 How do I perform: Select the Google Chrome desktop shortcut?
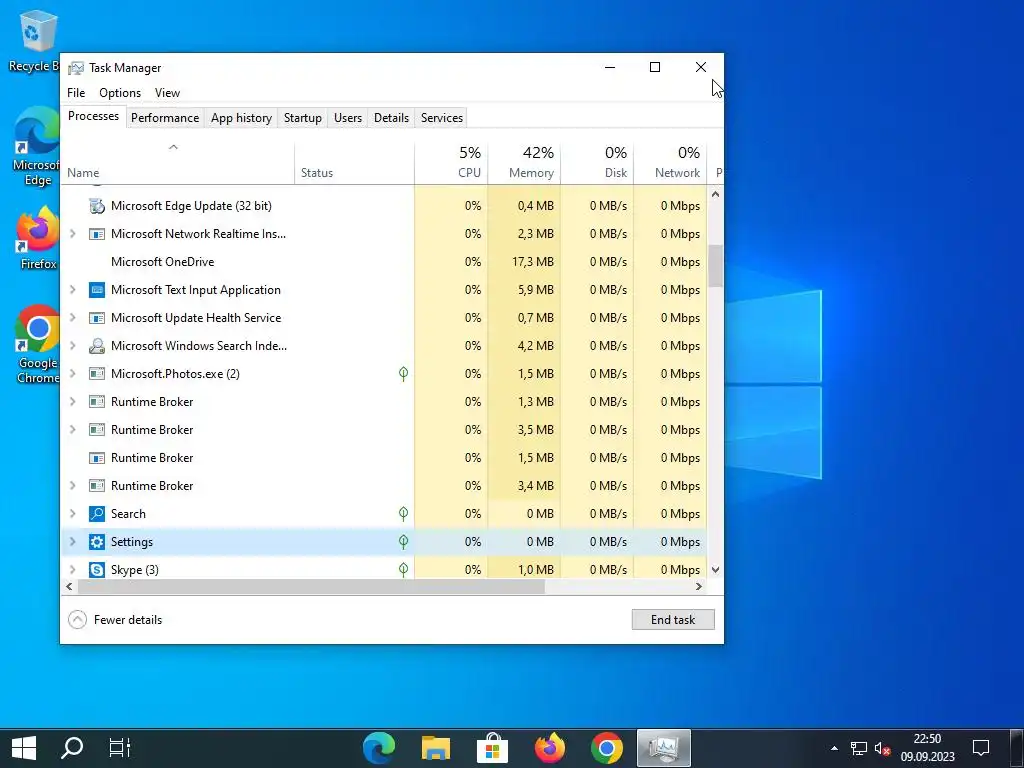[38, 344]
